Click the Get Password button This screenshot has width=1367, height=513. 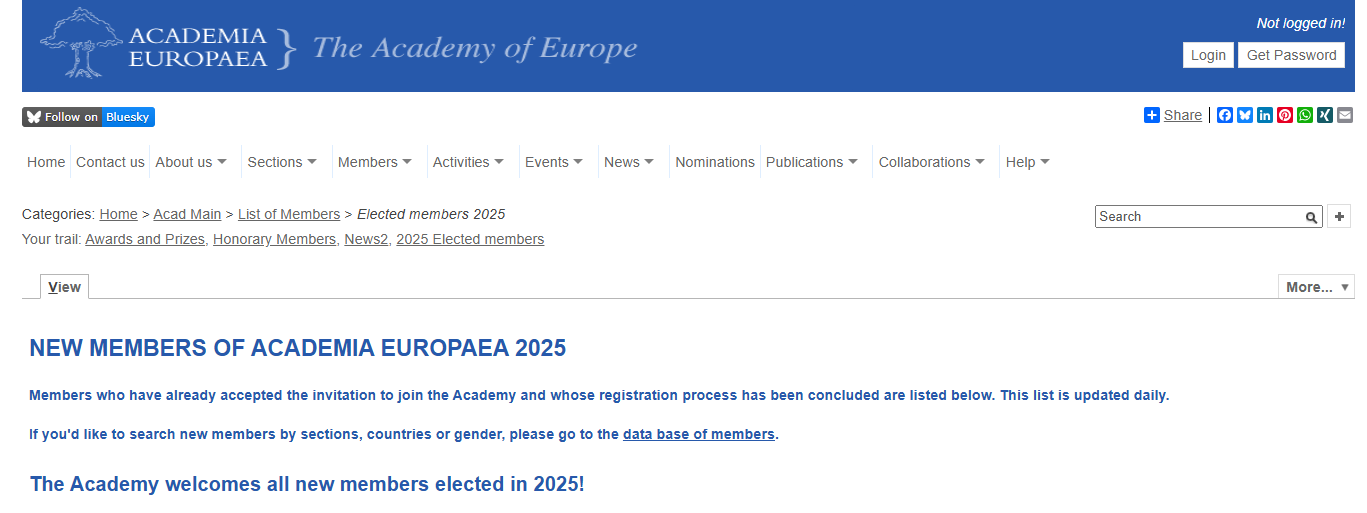coord(1291,55)
